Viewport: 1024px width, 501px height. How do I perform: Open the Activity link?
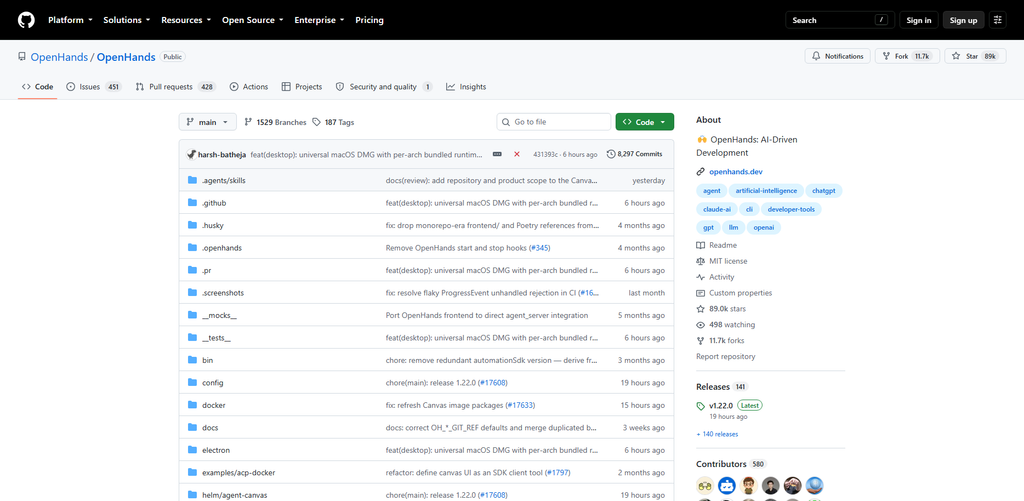point(715,277)
